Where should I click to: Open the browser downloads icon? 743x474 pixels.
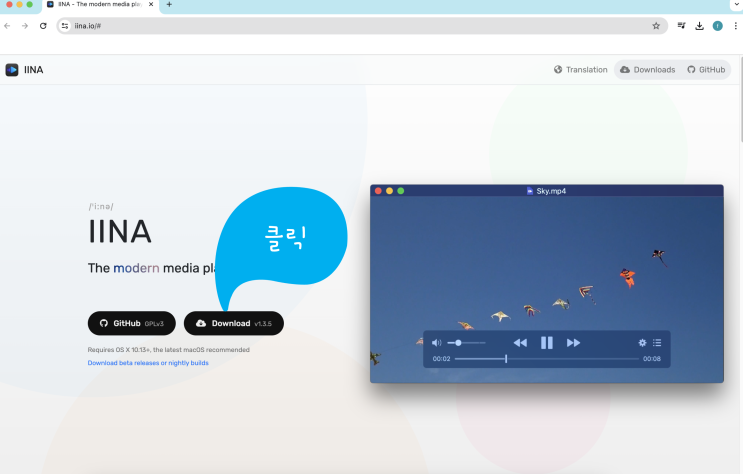click(699, 26)
